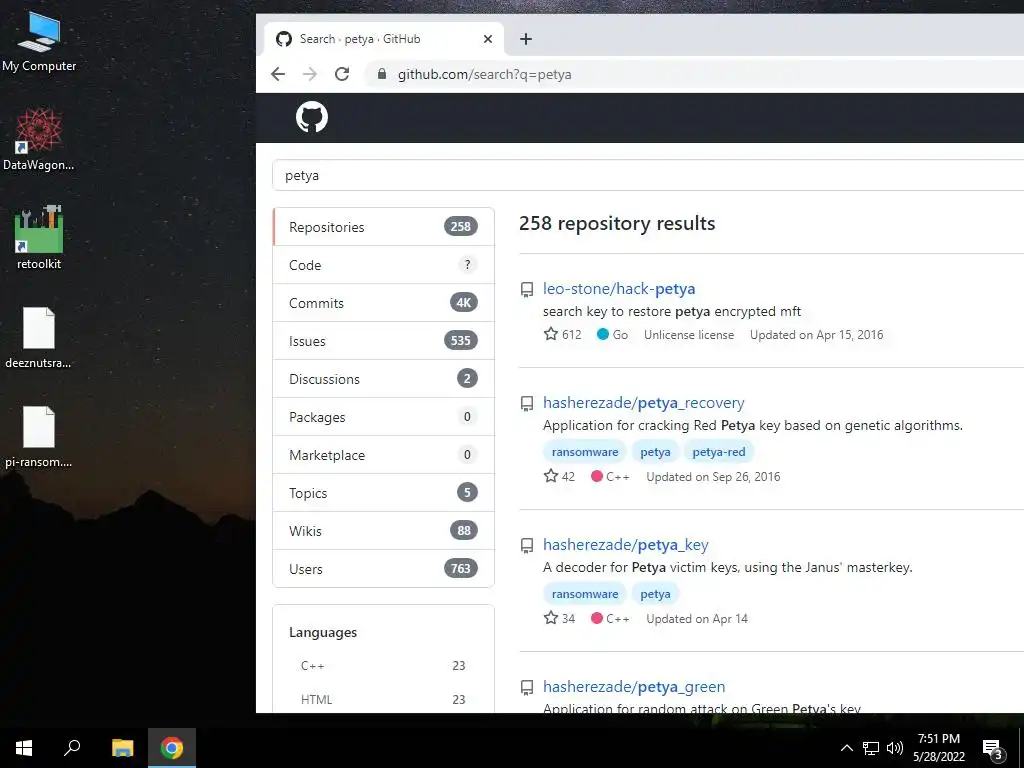Image resolution: width=1024 pixels, height=768 pixels.
Task: Click network tray icon
Action: [x=871, y=748]
